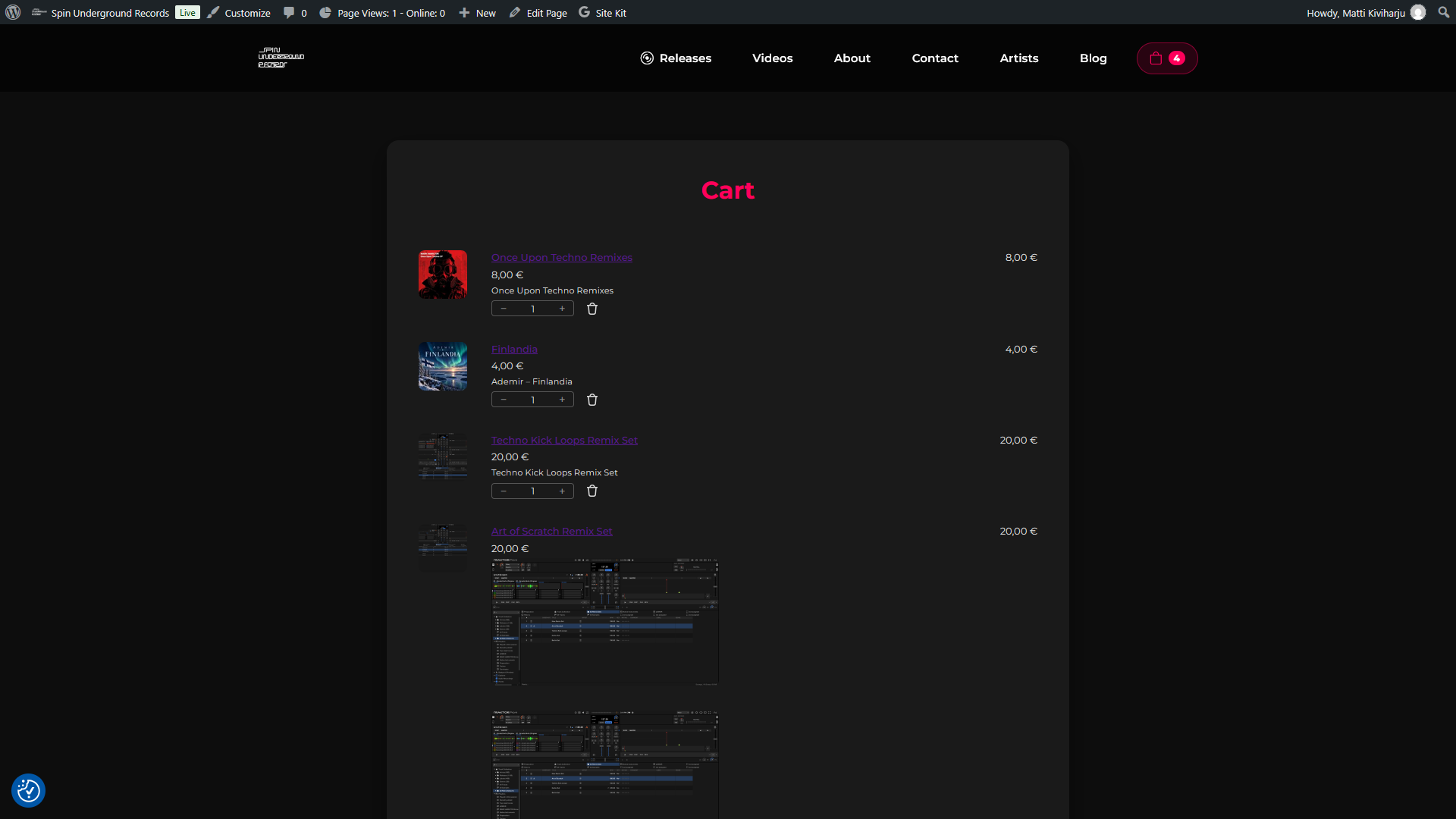
Task: Open the Art of Scratch Remix Set link
Action: coord(551,532)
